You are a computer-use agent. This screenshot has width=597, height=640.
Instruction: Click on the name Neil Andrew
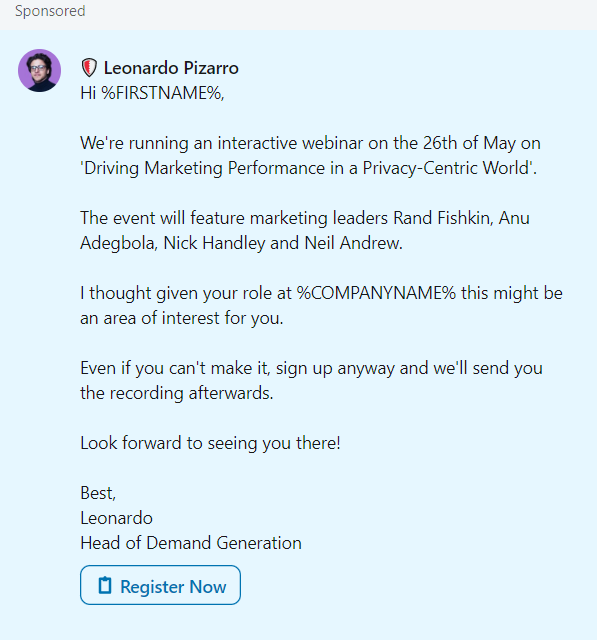(353, 243)
